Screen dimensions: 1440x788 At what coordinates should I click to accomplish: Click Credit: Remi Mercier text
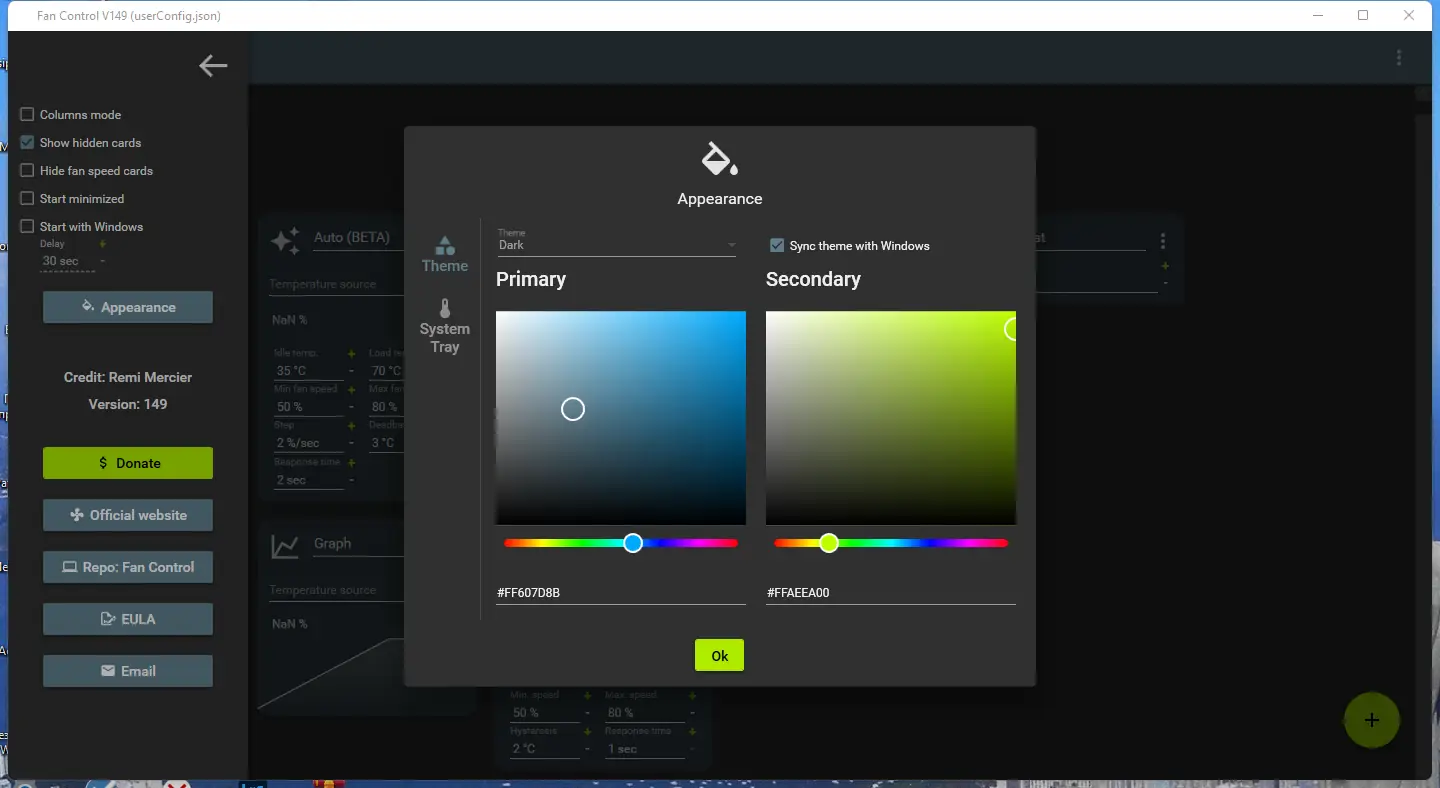[128, 377]
